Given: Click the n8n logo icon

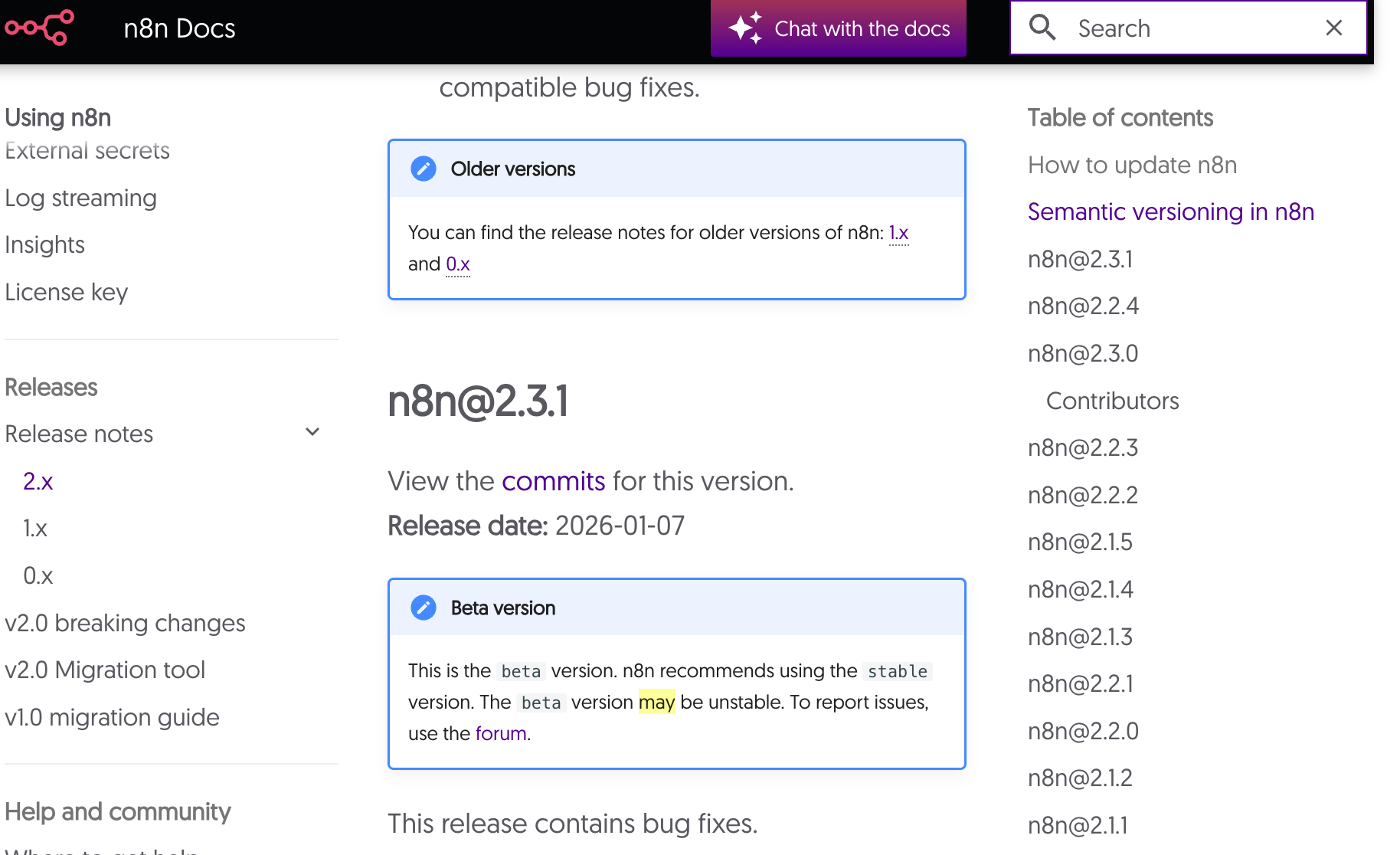Looking at the screenshot, I should coord(40,28).
